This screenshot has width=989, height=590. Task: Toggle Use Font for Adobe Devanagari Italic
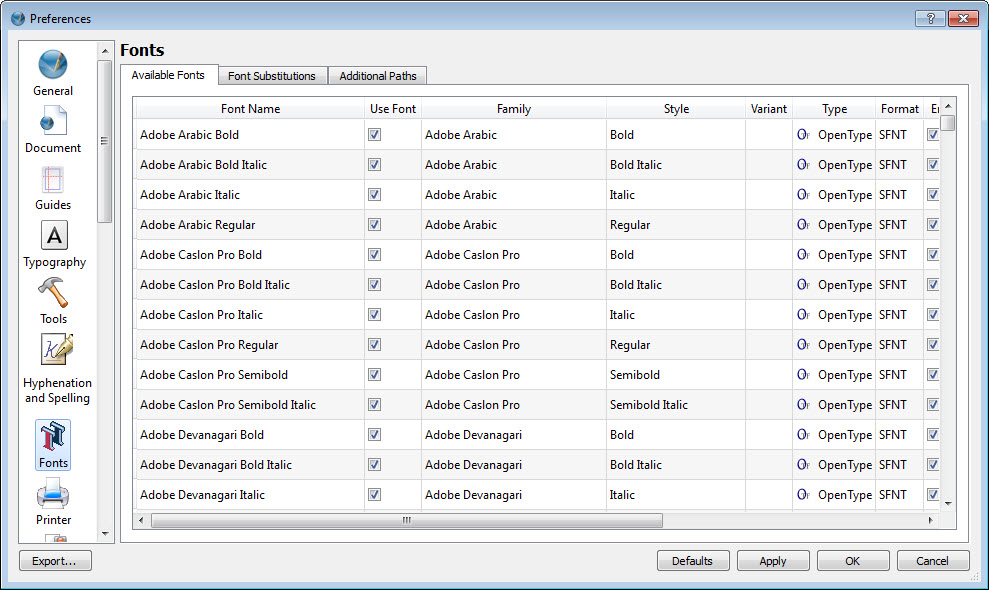point(375,494)
